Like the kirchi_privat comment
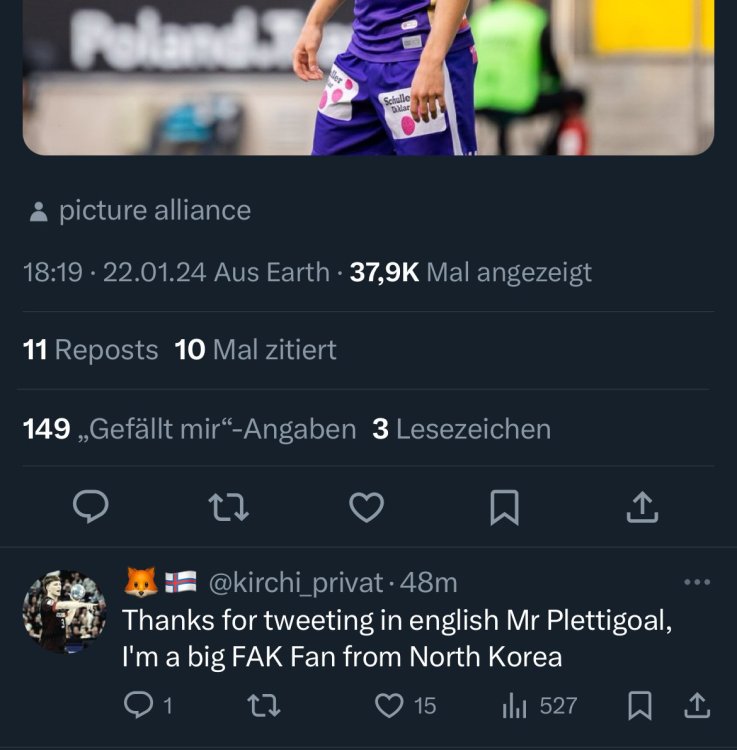 point(388,706)
